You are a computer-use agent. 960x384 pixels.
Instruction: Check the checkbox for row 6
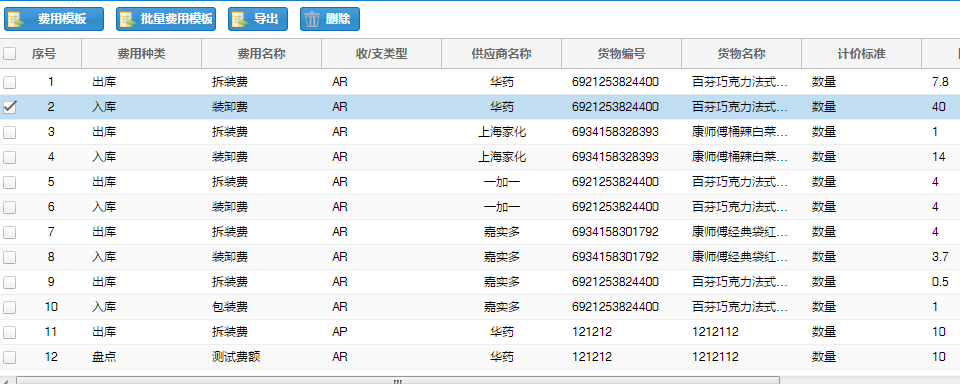[x=10, y=207]
